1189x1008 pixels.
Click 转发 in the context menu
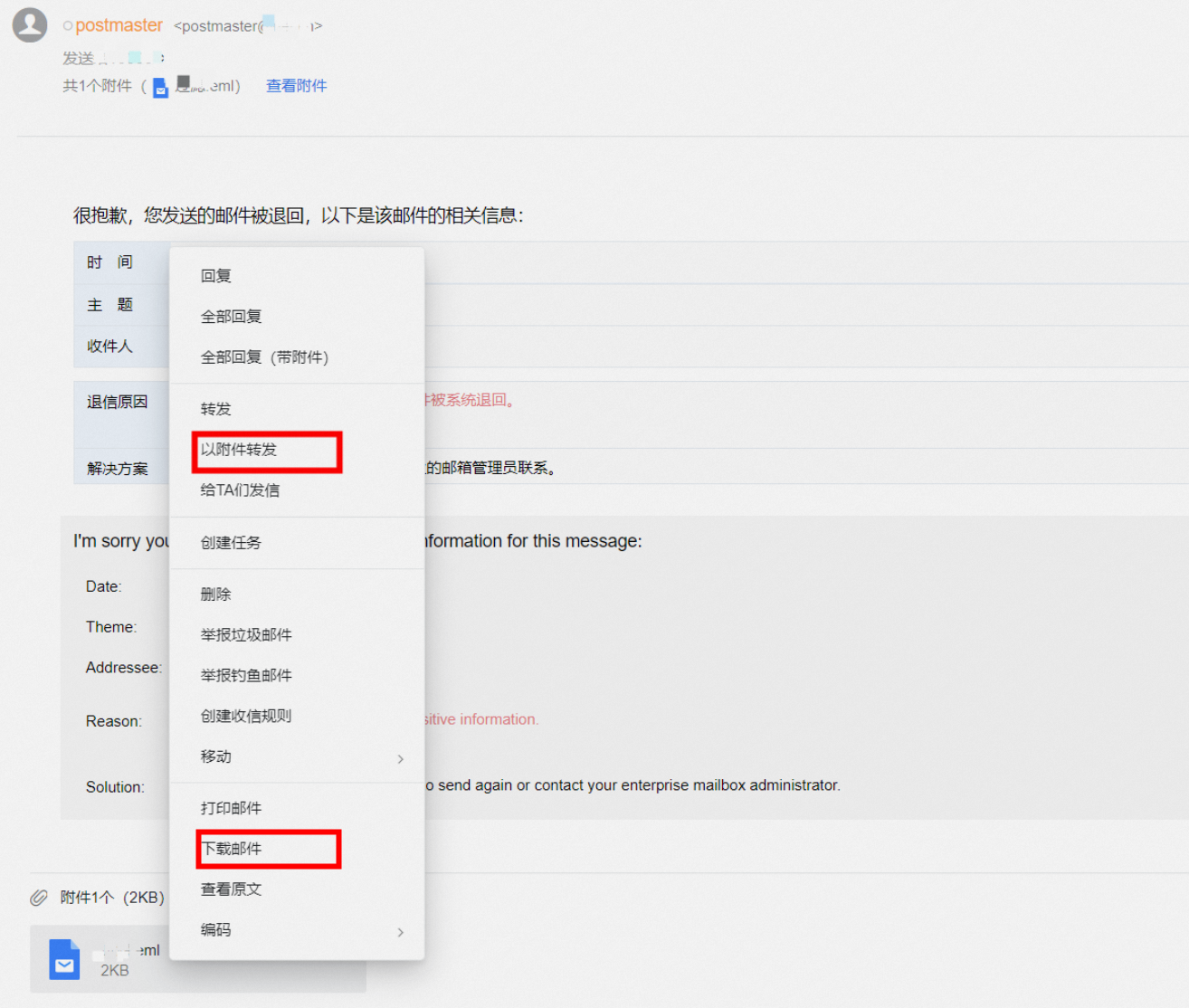(x=216, y=409)
